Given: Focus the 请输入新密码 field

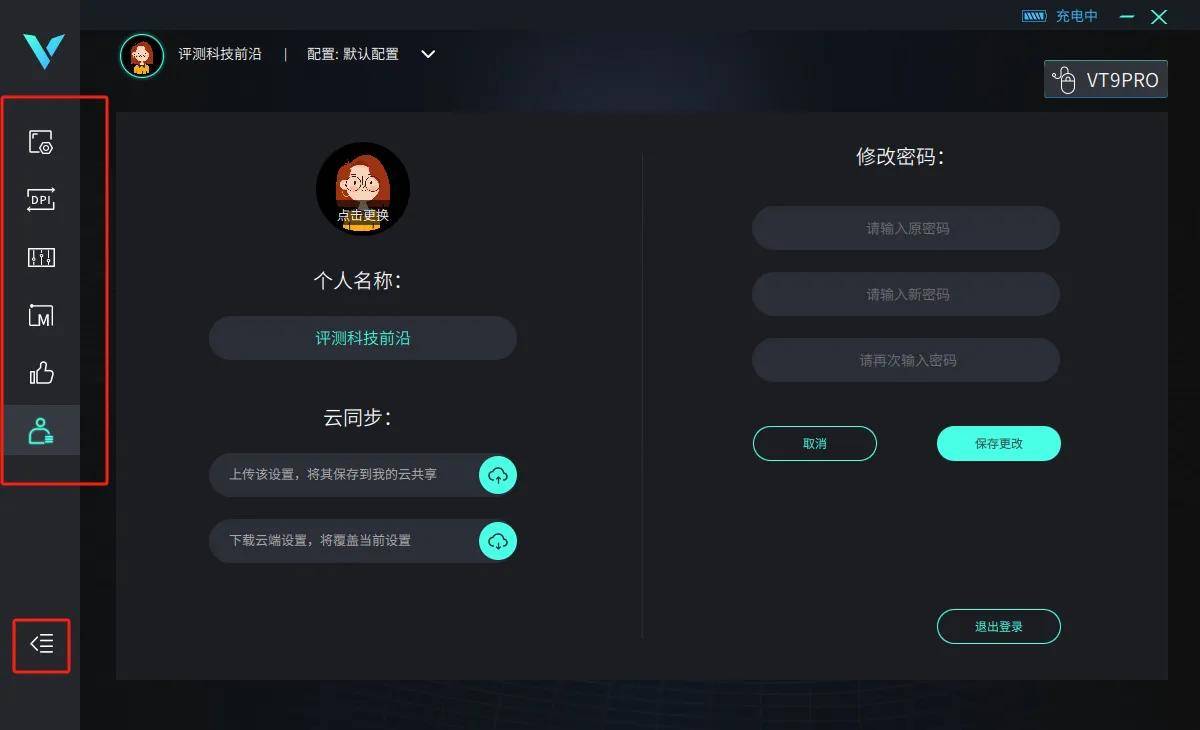Looking at the screenshot, I should coord(906,294).
